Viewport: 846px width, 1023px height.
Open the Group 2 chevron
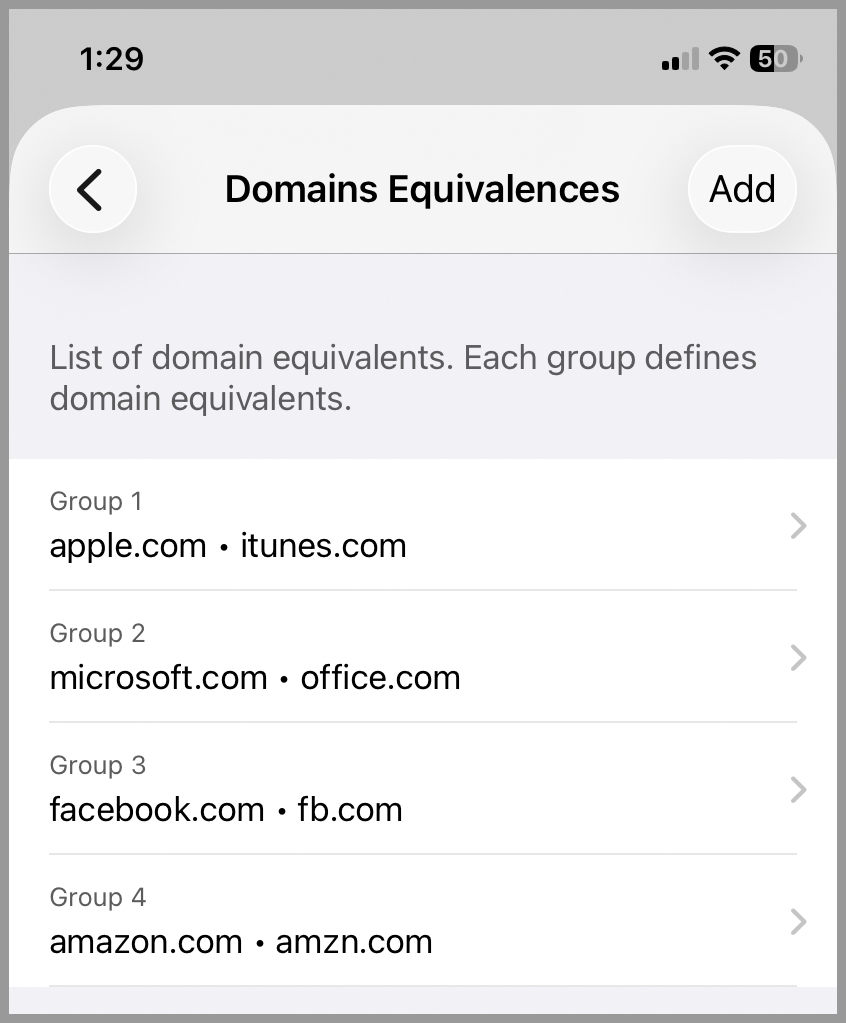(798, 658)
